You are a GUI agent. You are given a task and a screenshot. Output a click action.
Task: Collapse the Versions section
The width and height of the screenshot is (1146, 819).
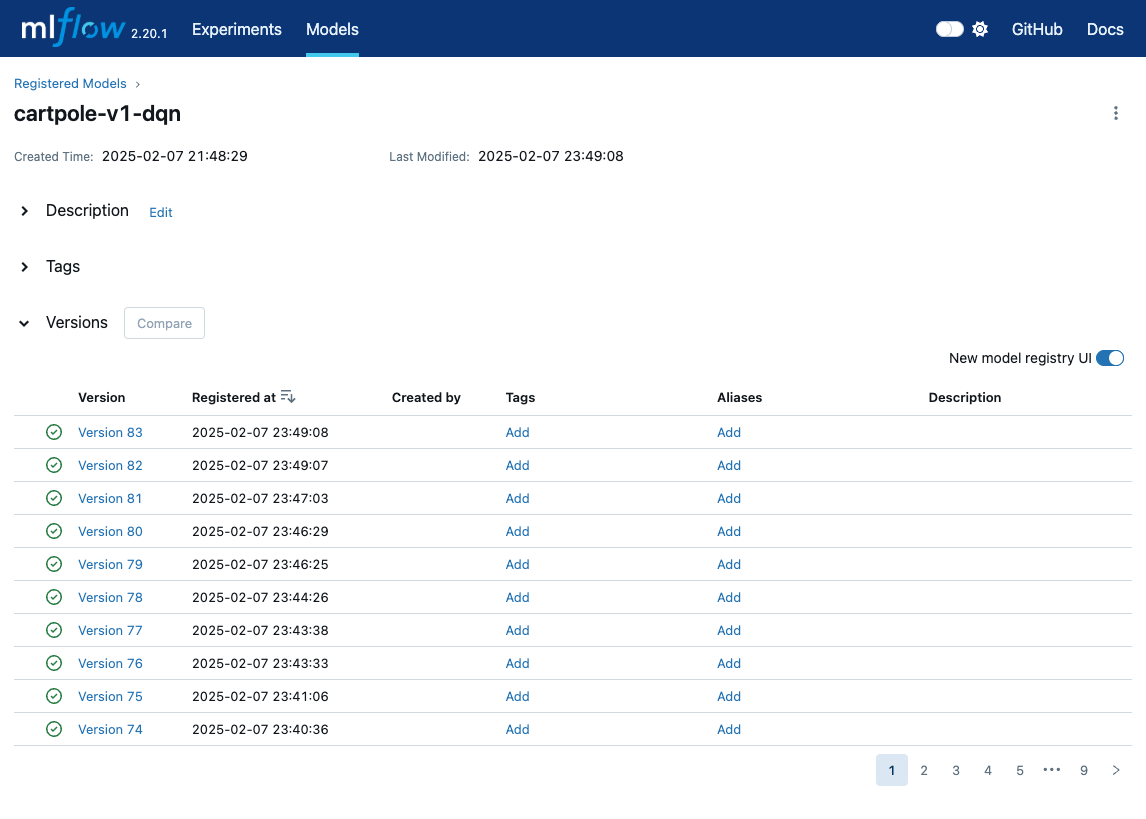tap(25, 323)
